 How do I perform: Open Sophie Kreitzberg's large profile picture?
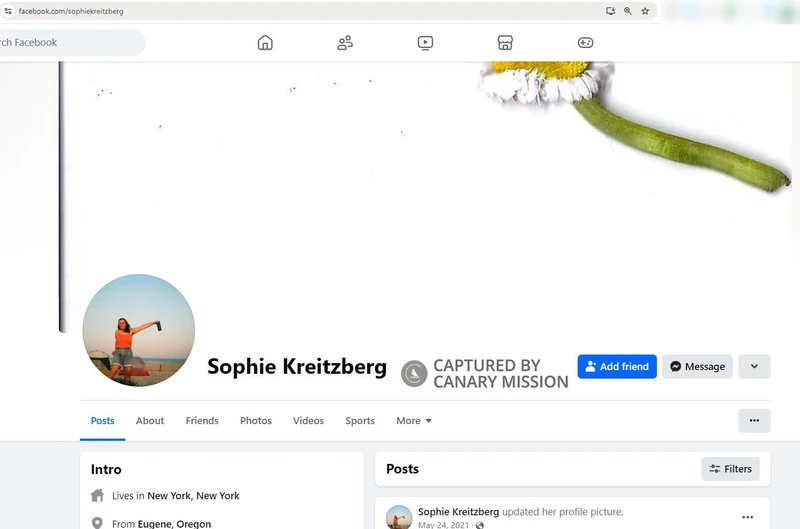pos(139,330)
